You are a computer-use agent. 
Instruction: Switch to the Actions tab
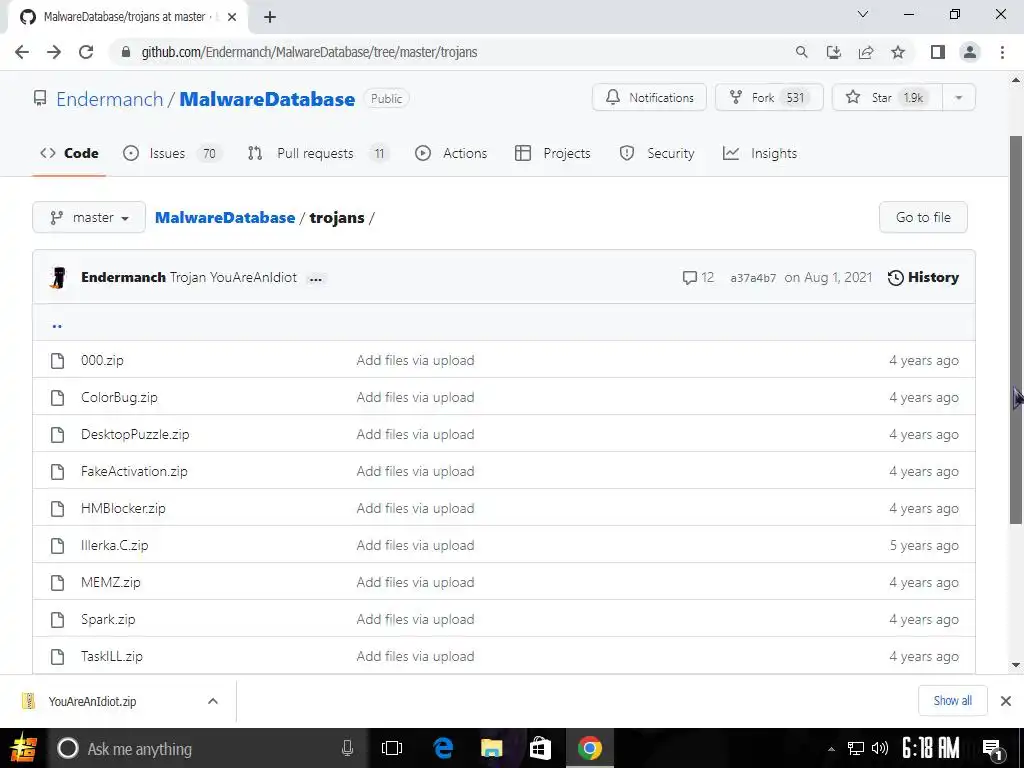[x=451, y=153]
